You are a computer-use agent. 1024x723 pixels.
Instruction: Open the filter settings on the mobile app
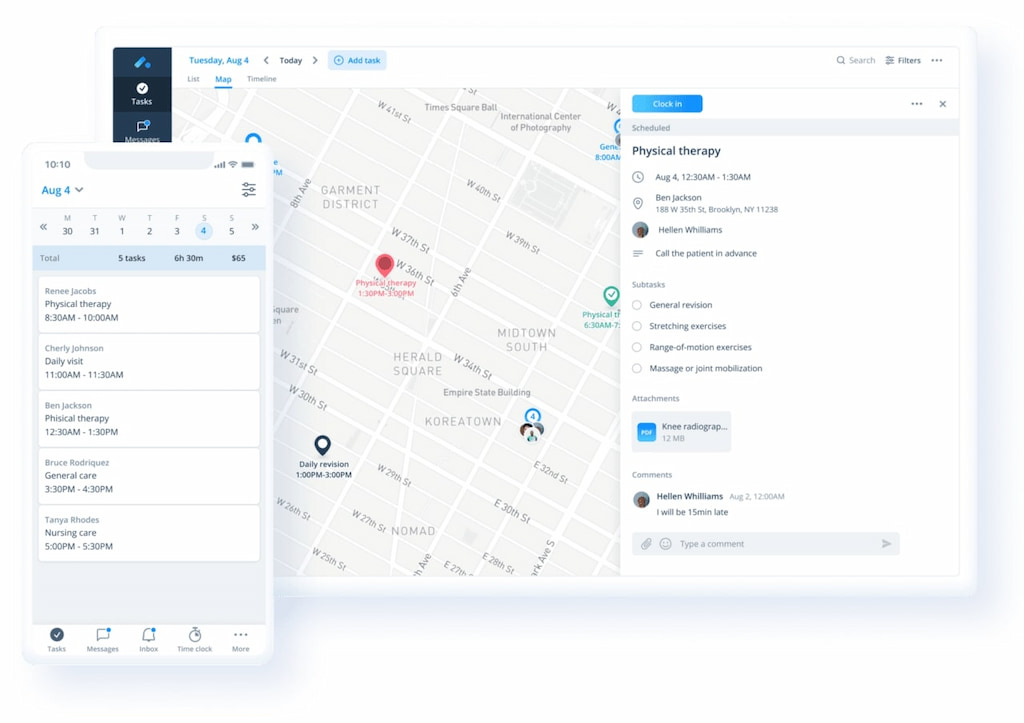pyautogui.click(x=248, y=189)
